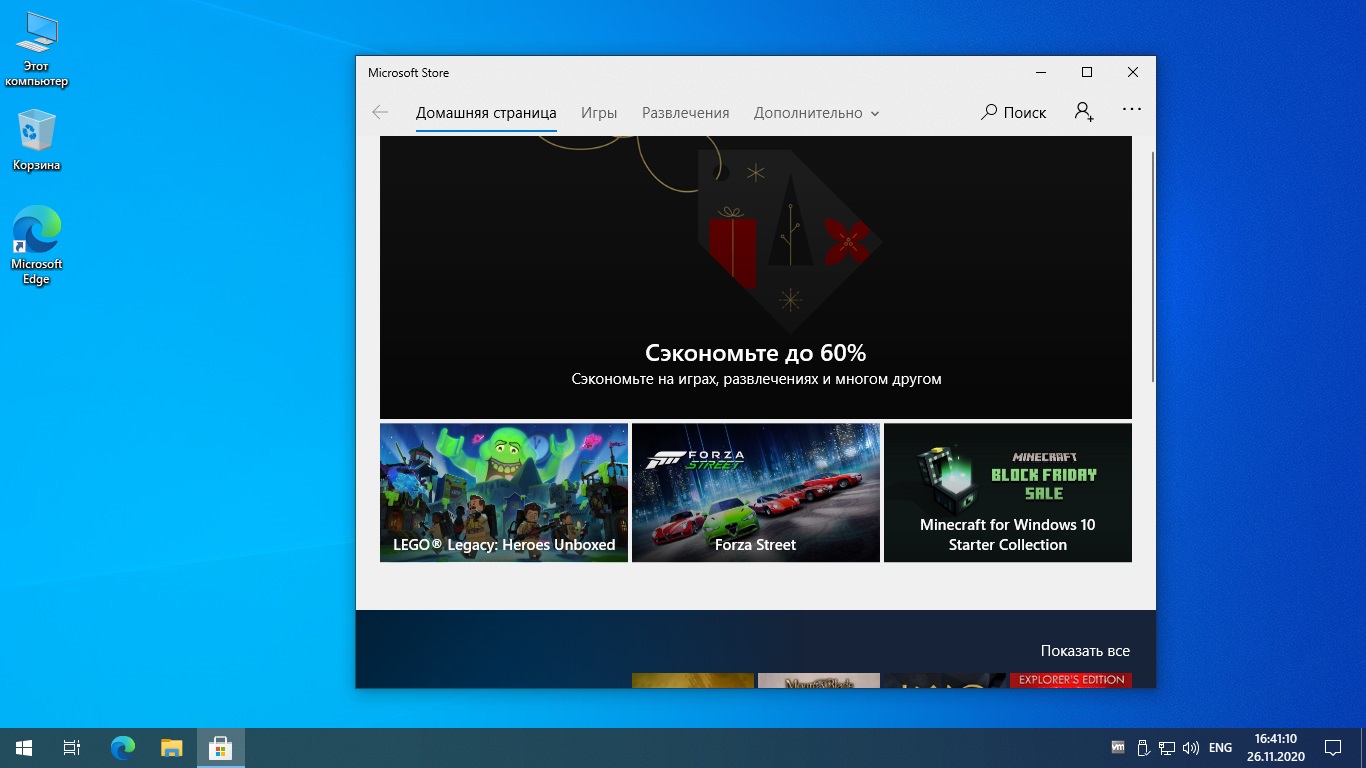Click the VMware tools tray icon

[x=1118, y=747]
